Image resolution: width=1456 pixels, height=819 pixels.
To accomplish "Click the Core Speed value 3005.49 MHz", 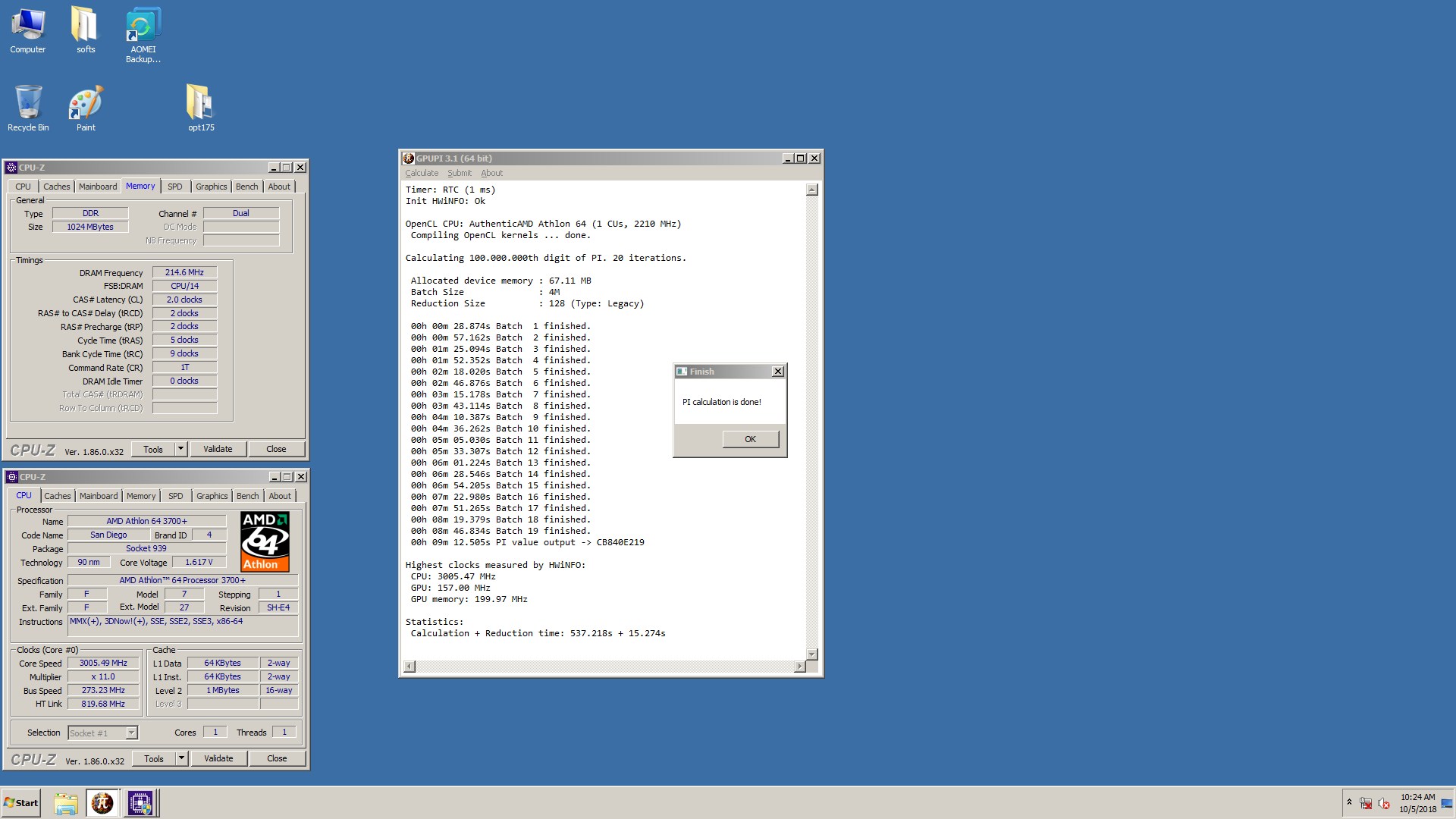I will [103, 663].
